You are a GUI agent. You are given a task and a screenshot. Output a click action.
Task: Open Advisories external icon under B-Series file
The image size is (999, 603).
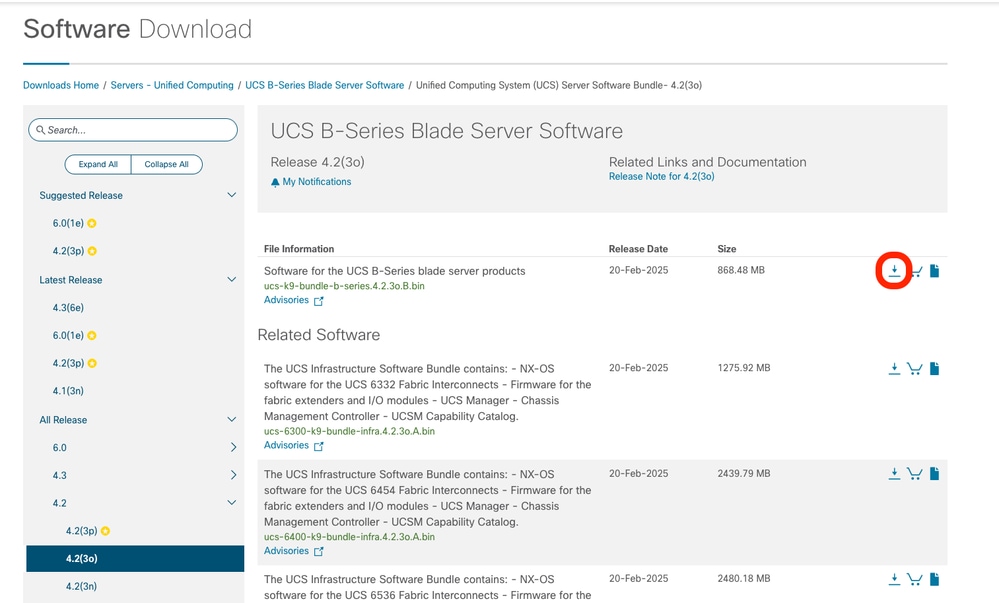pos(319,301)
